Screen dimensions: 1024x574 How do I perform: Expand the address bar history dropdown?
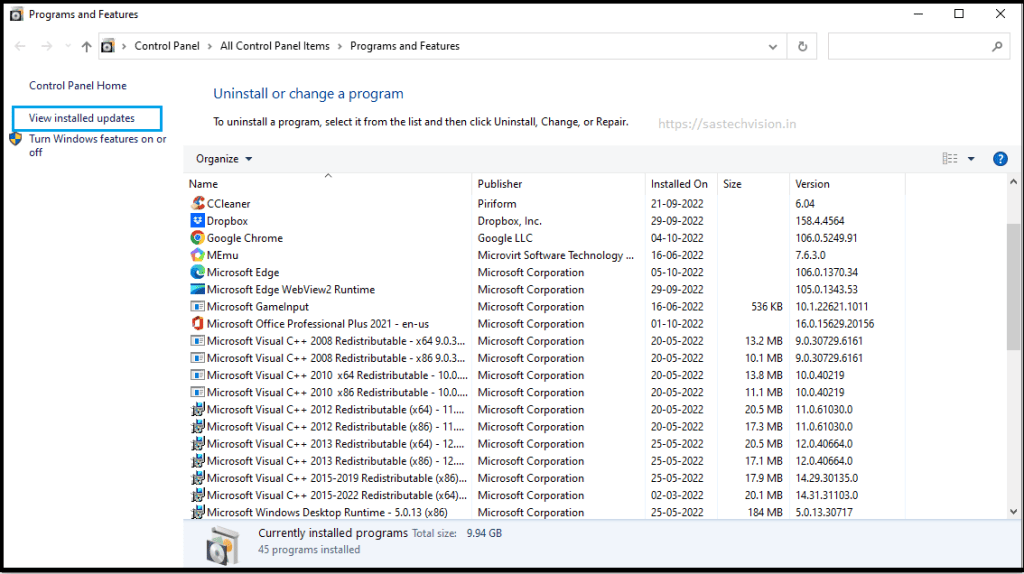coord(773,46)
